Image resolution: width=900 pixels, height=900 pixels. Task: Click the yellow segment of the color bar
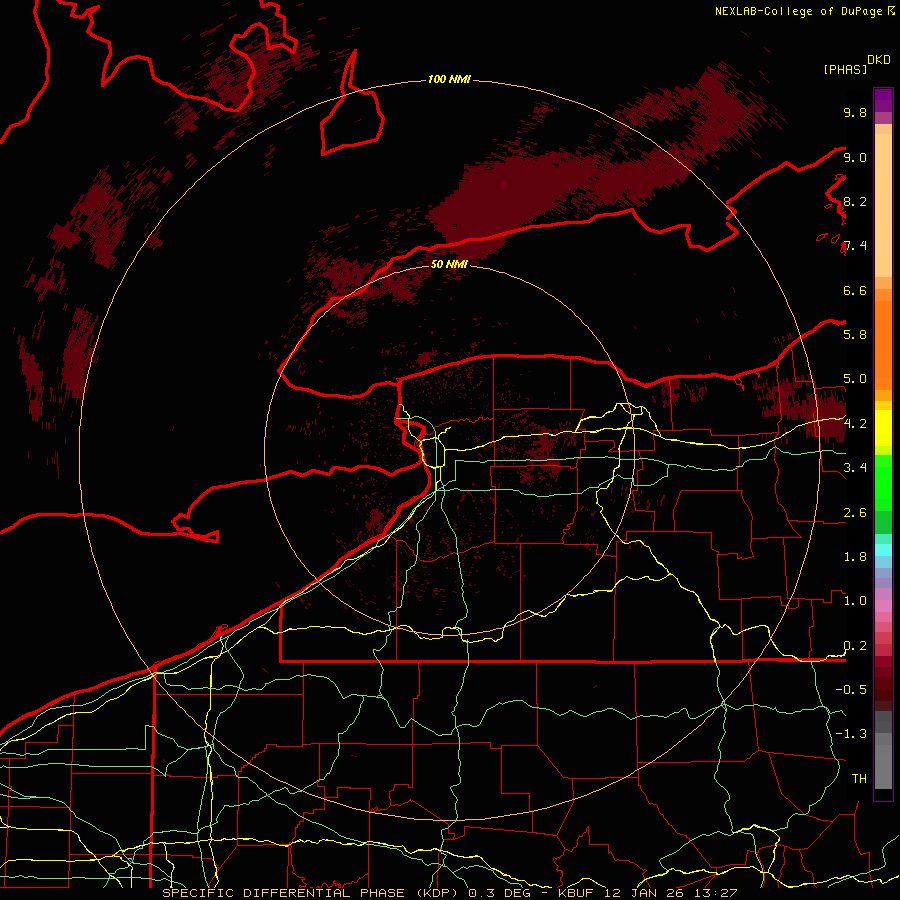pos(883,428)
